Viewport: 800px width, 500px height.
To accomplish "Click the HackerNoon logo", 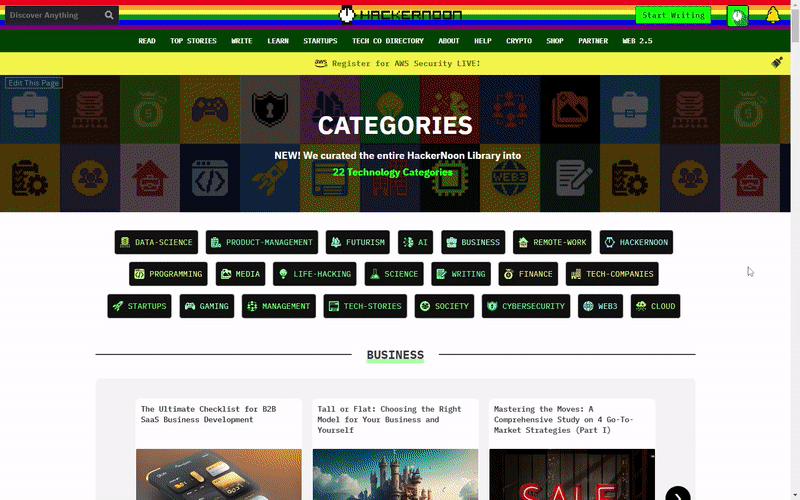I will 401,15.
